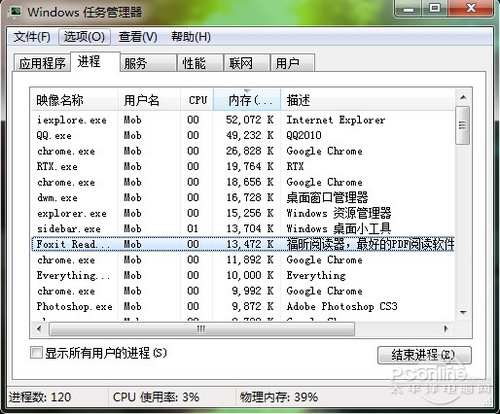This screenshot has width=500, height=414.
Task: Click the horizontal scrollbar right arrow
Action: (446, 329)
